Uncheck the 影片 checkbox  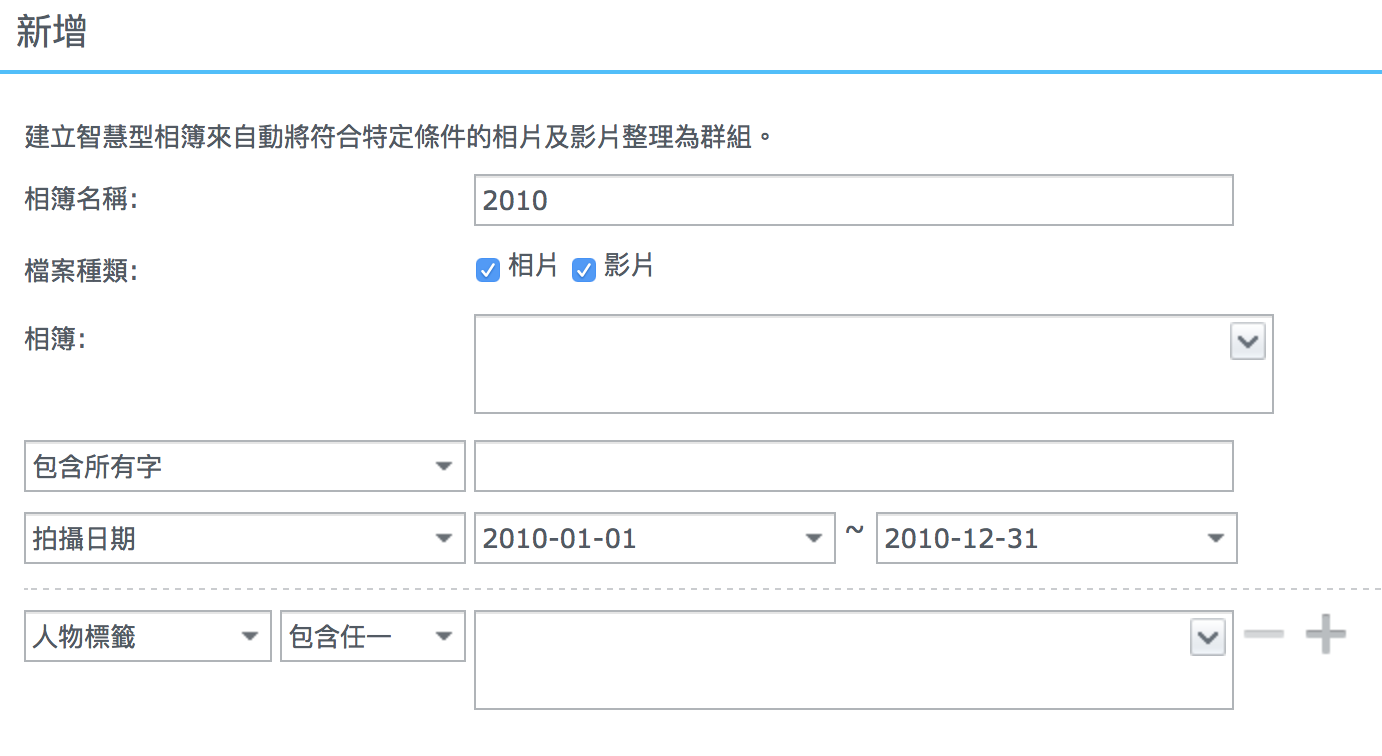584,270
